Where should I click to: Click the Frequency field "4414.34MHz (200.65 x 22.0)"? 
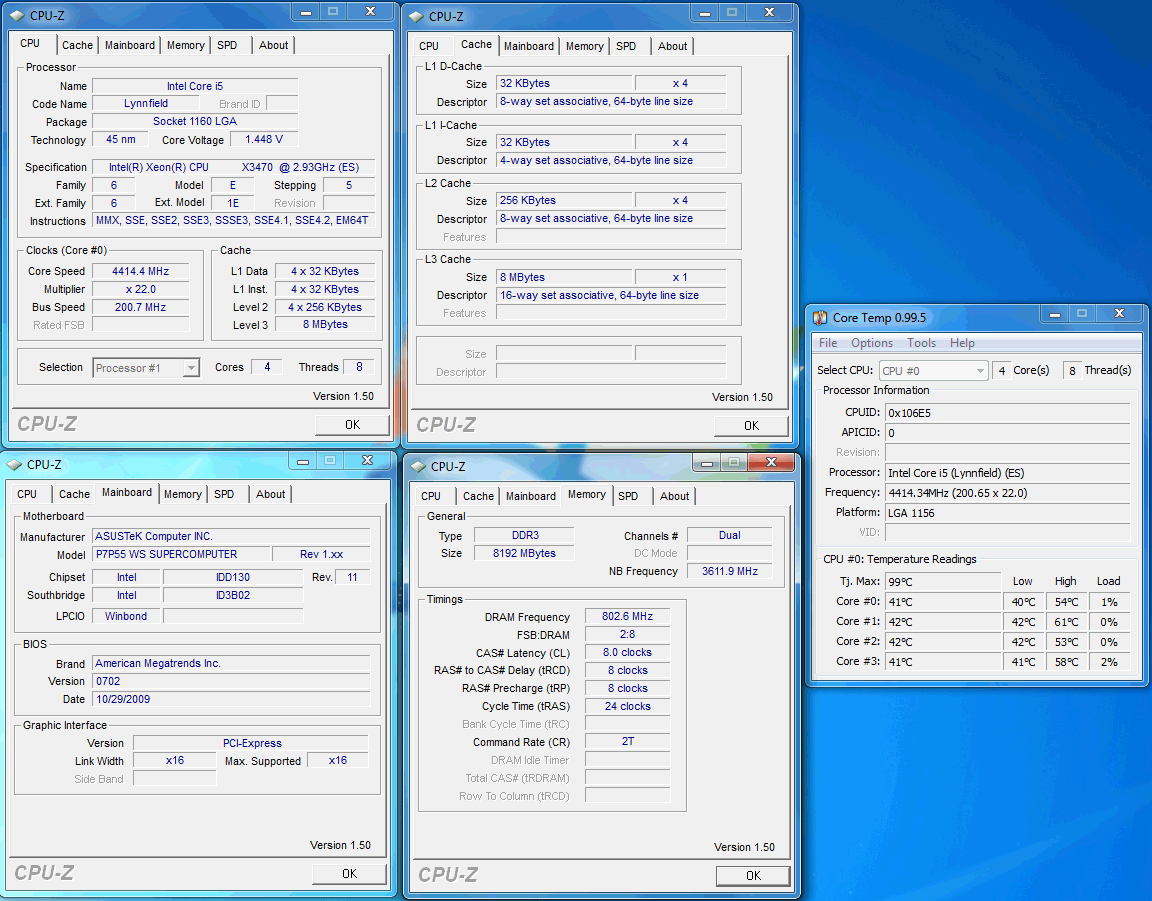pyautogui.click(x=1007, y=493)
